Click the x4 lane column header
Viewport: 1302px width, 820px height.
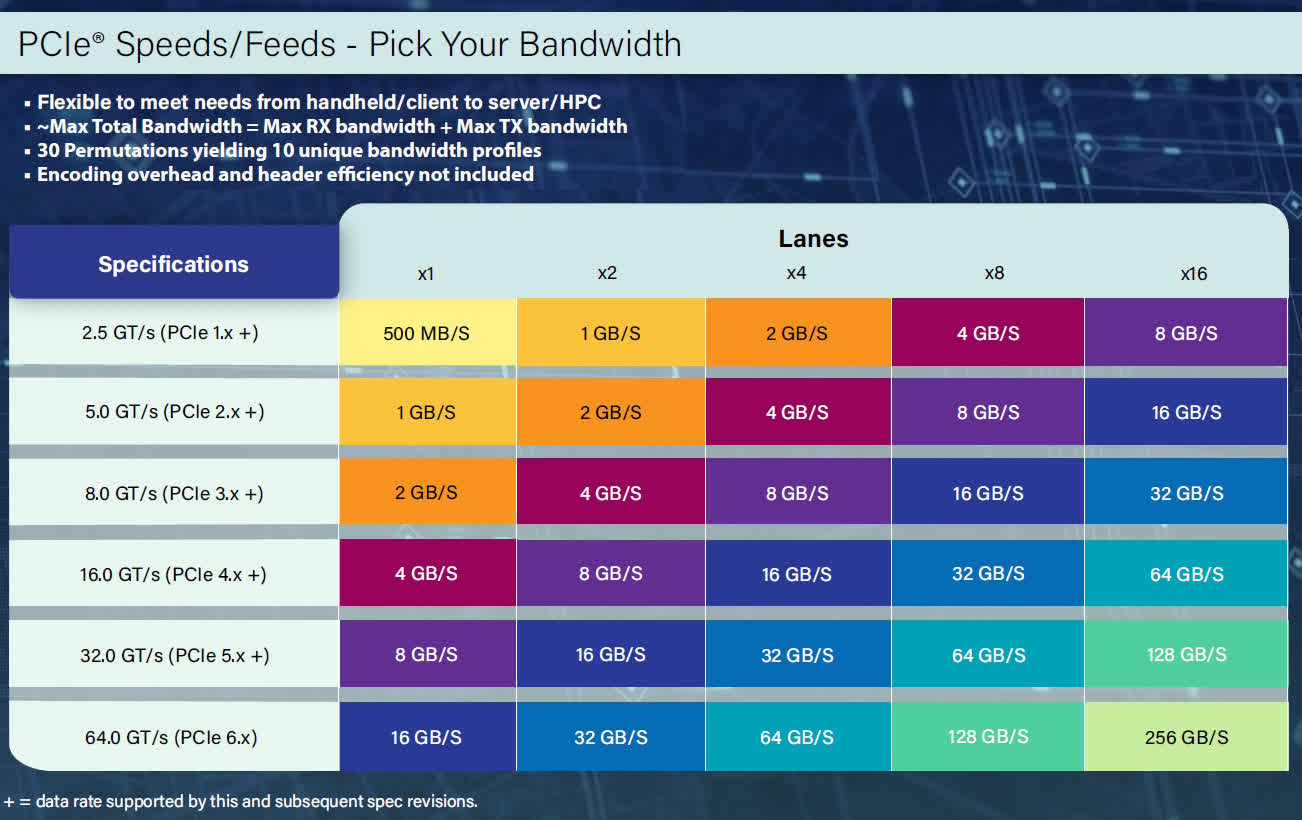click(796, 273)
